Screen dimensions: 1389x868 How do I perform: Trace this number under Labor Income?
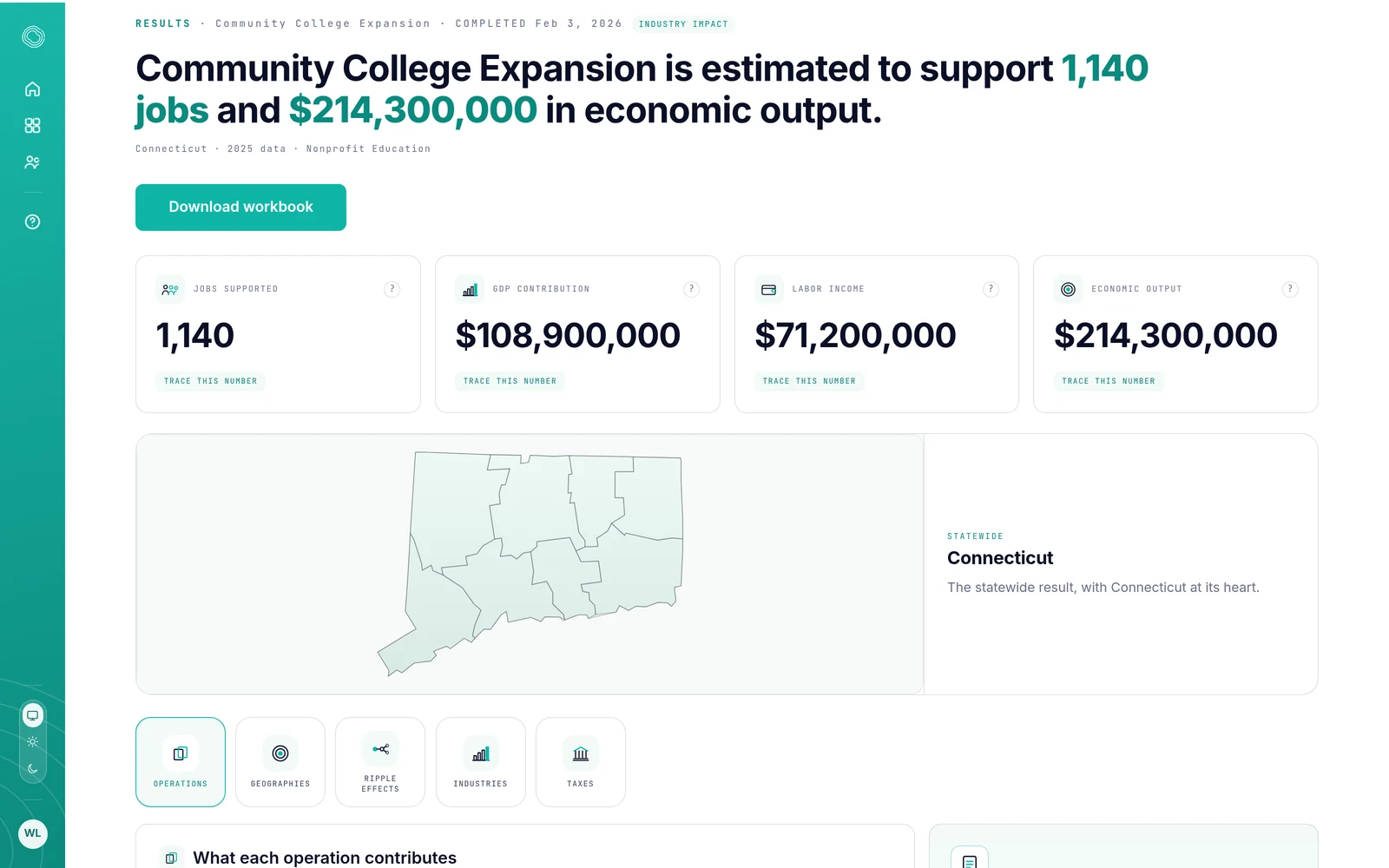coord(809,381)
